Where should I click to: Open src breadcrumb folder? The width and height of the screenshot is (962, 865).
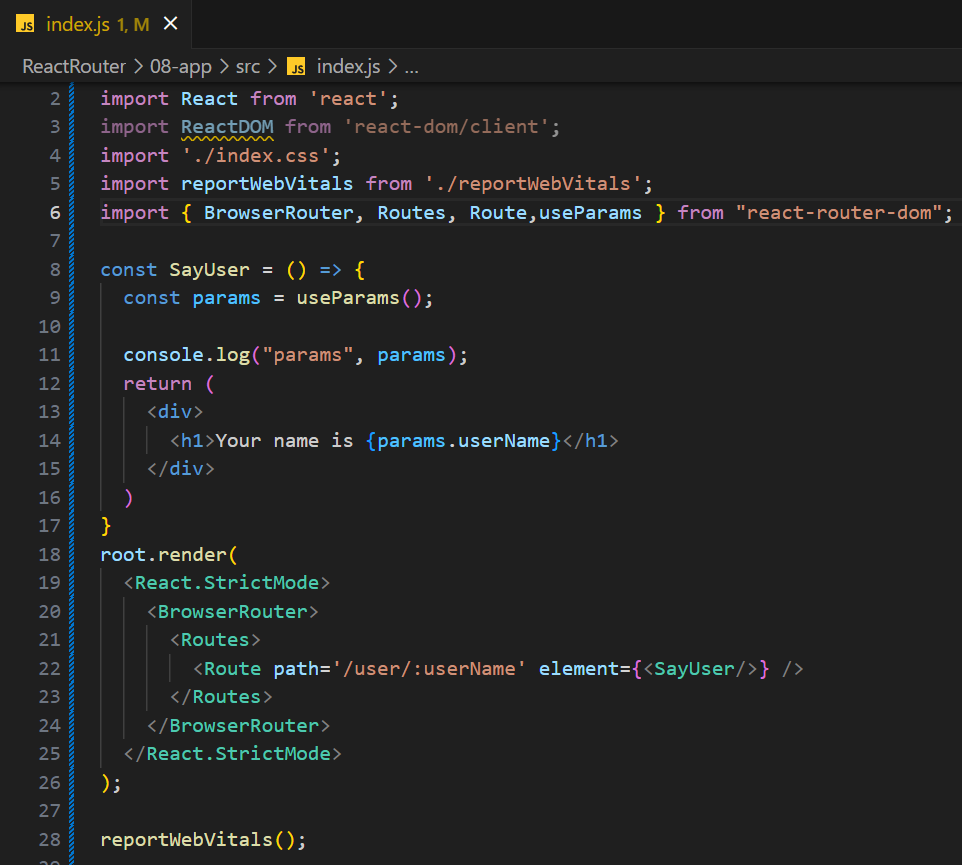pyautogui.click(x=248, y=66)
